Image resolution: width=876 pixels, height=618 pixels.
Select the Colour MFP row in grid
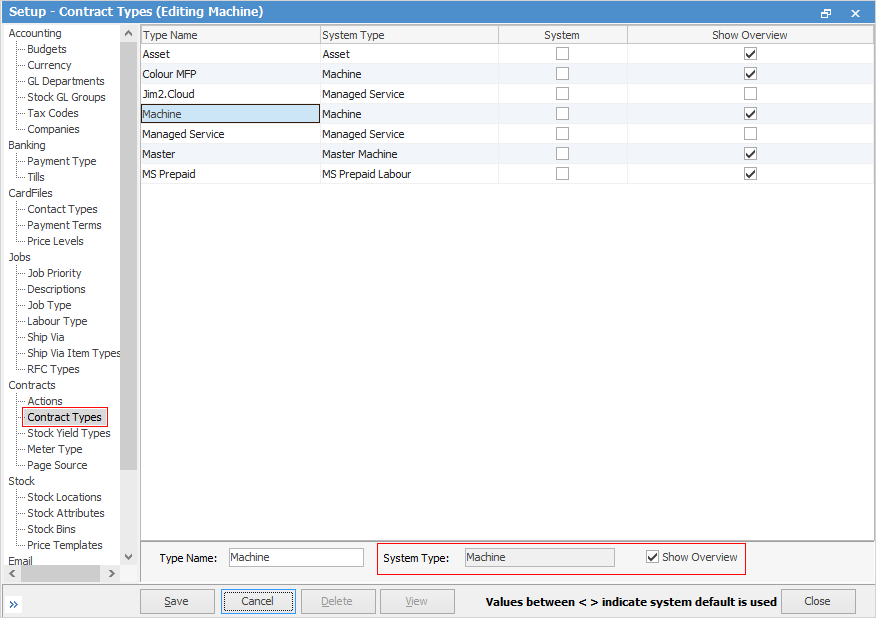click(229, 74)
